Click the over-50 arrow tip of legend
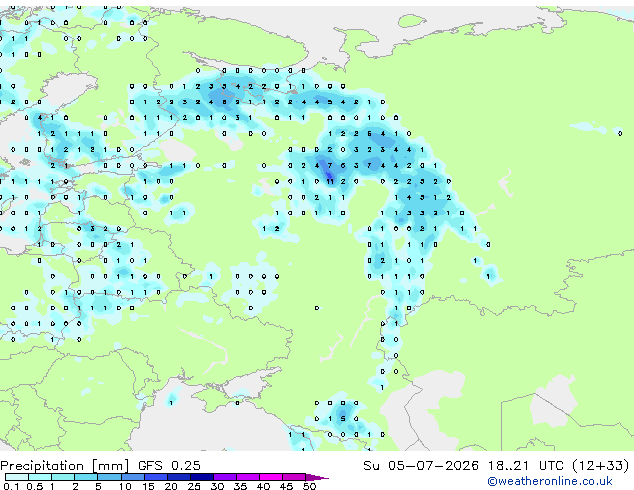 pos(317,477)
